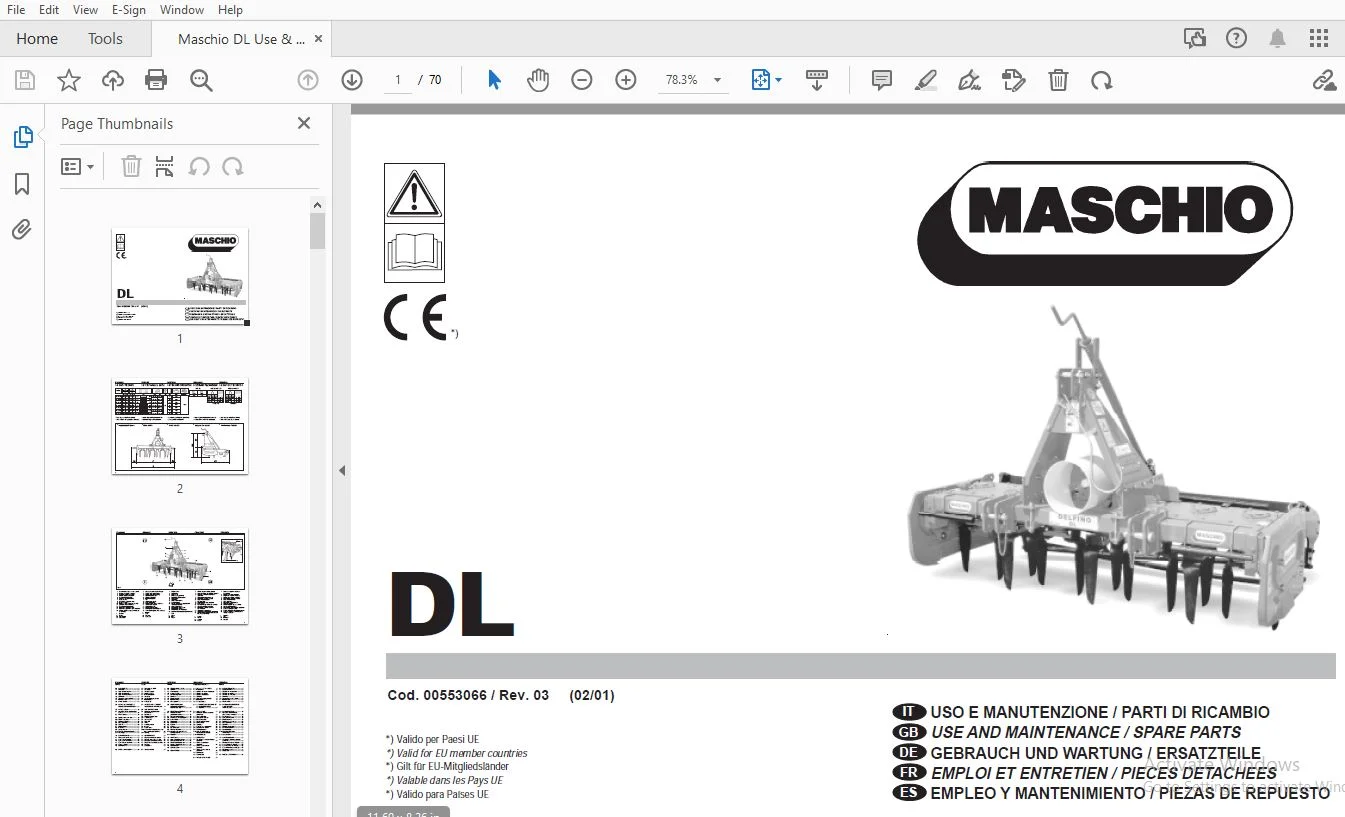Rotate thumbnail pages counterclockwise
This screenshot has width=1345, height=817.
[x=199, y=167]
